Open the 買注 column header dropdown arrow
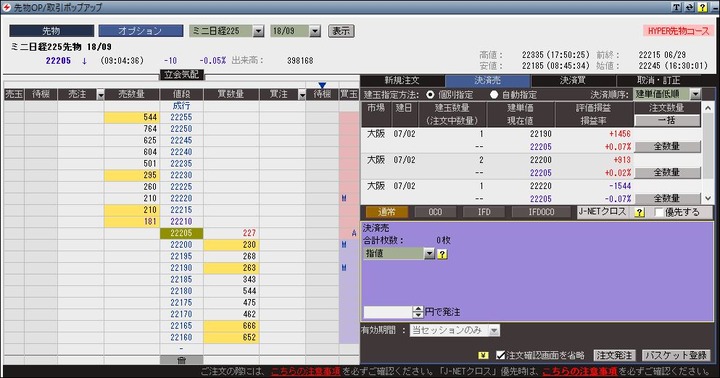Screen dimensions: 720x378 click(x=302, y=95)
